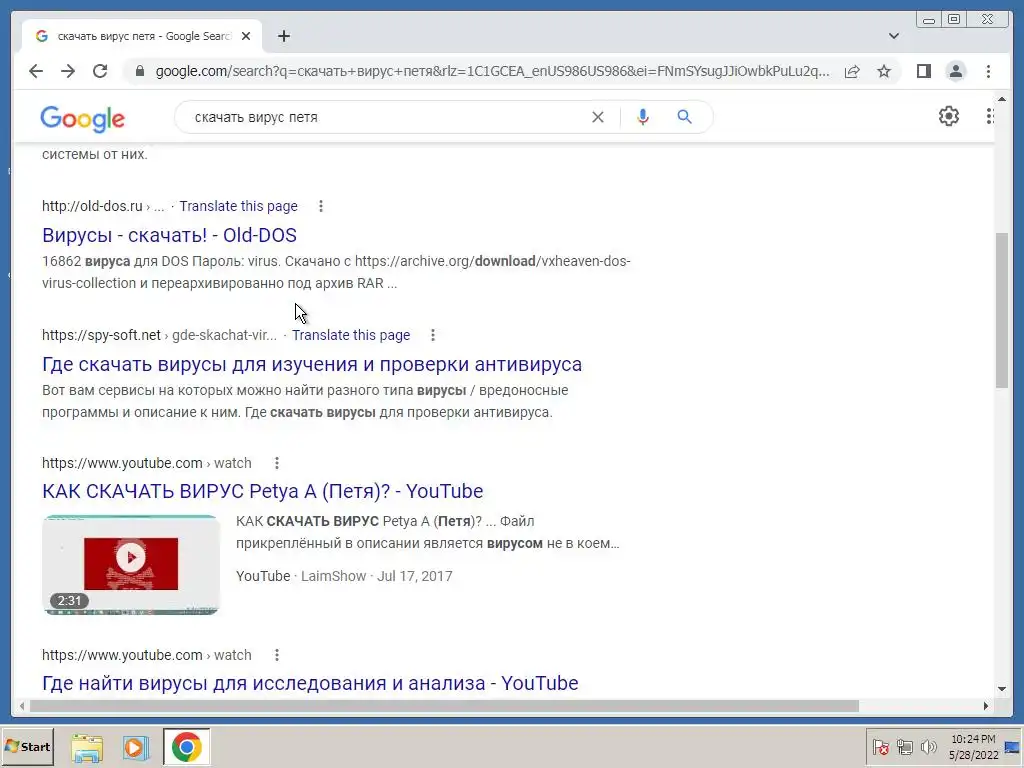Open network status in the system tray

point(904,747)
